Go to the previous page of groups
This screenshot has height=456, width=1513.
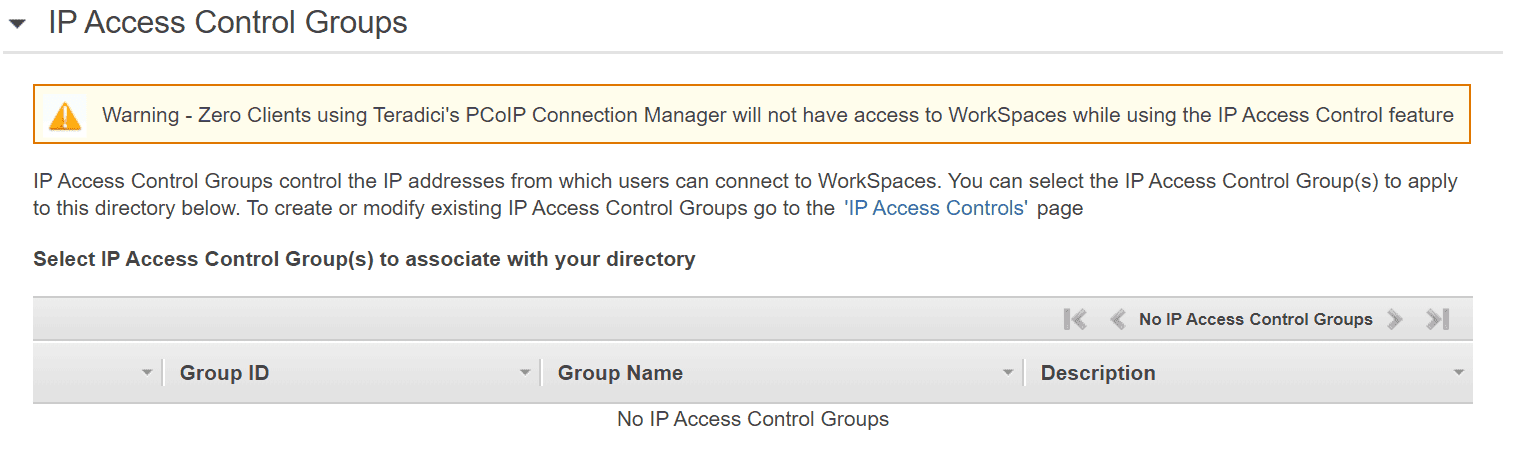(x=1118, y=319)
